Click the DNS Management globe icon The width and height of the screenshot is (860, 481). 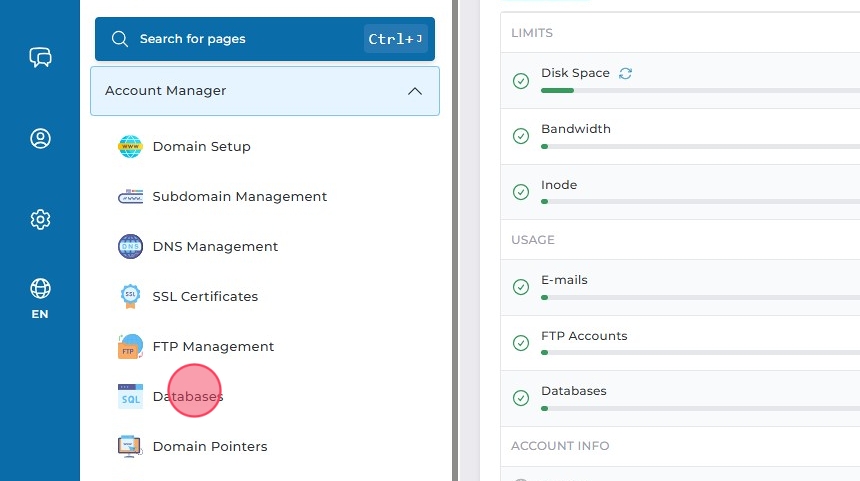click(x=130, y=247)
